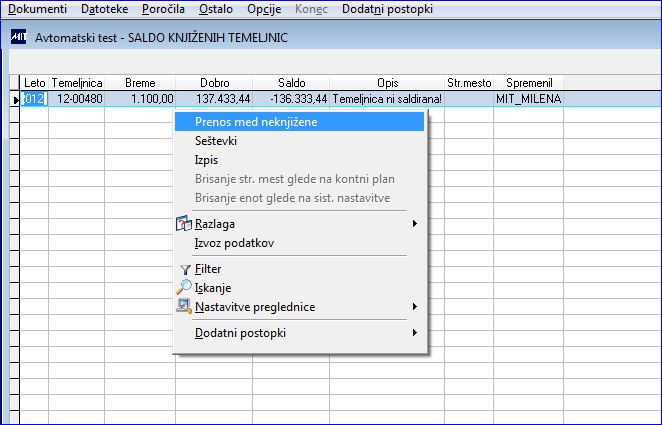Click the Iskanje magnifier icon
The image size is (662, 425).
[184, 287]
